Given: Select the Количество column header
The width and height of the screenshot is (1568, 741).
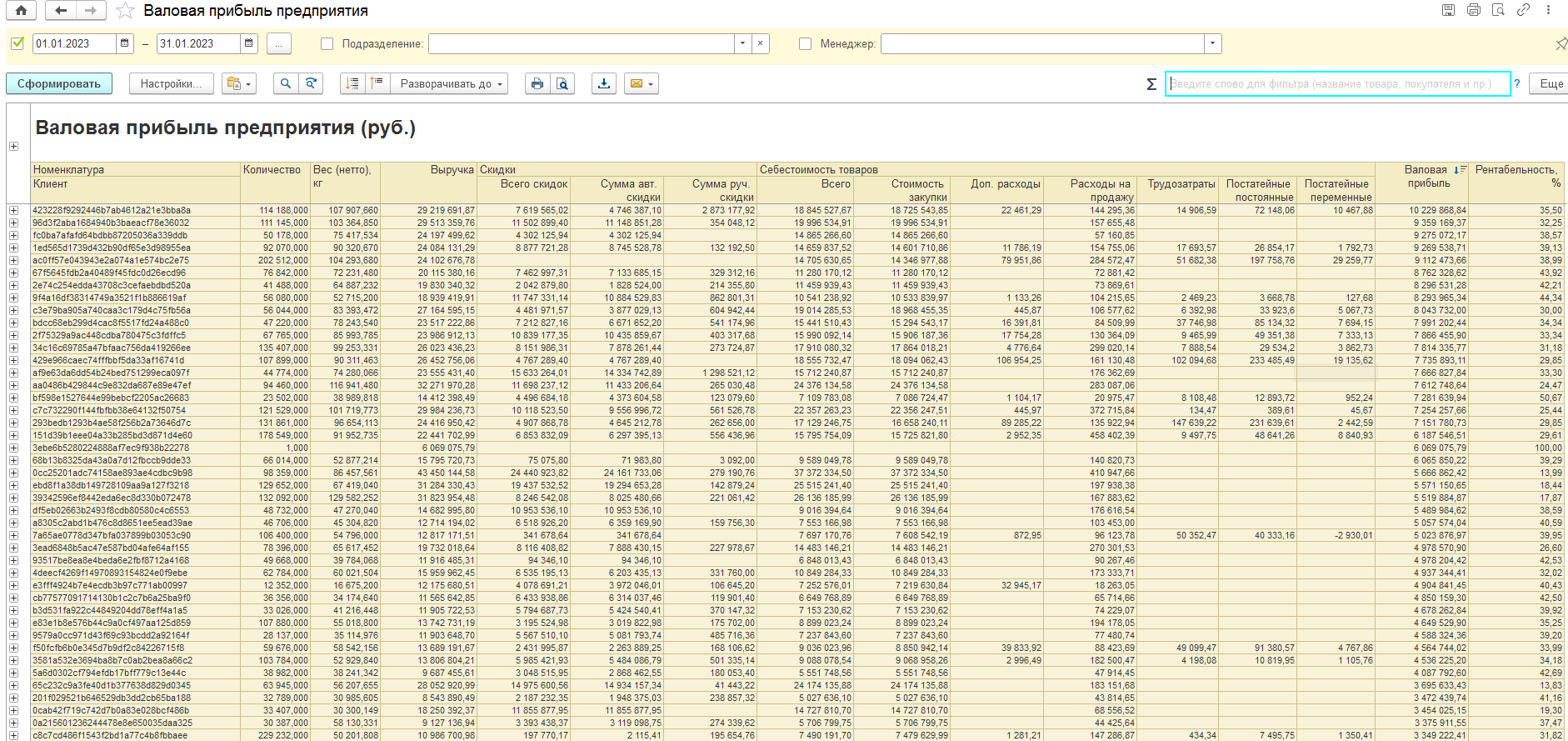Looking at the screenshot, I should click(x=275, y=183).
